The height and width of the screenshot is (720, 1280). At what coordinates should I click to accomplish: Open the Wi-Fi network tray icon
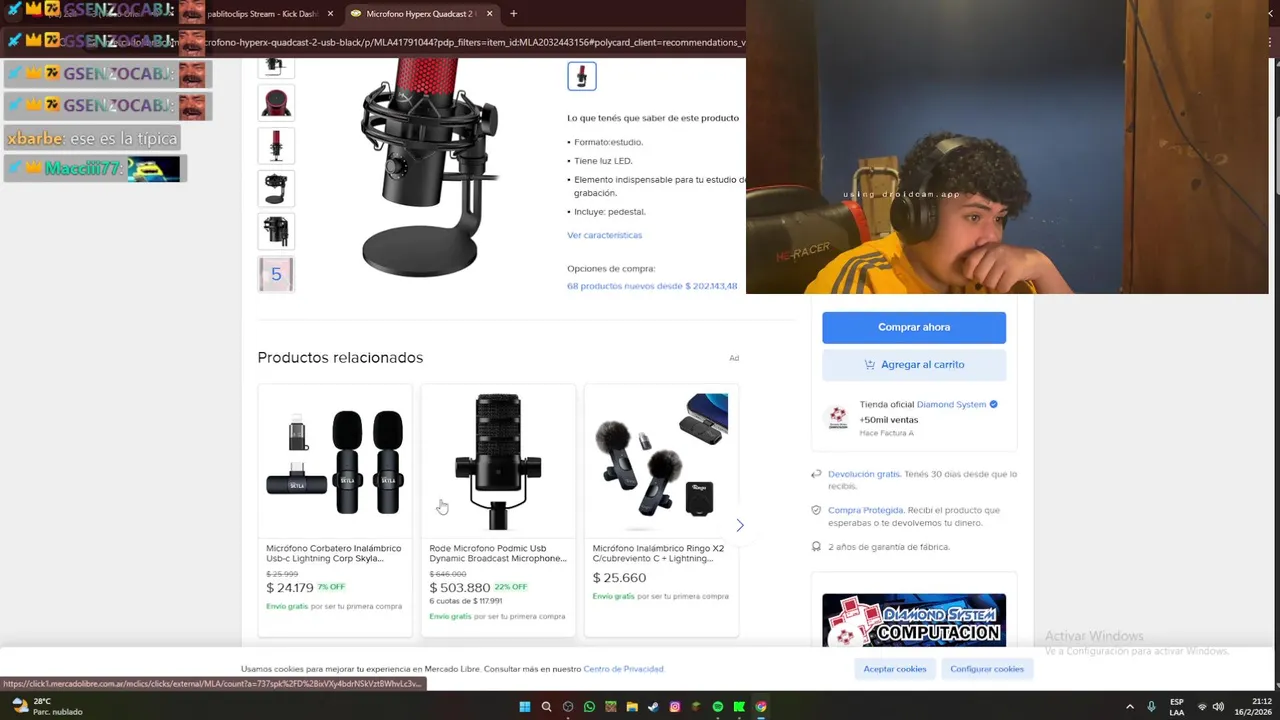[1202, 707]
